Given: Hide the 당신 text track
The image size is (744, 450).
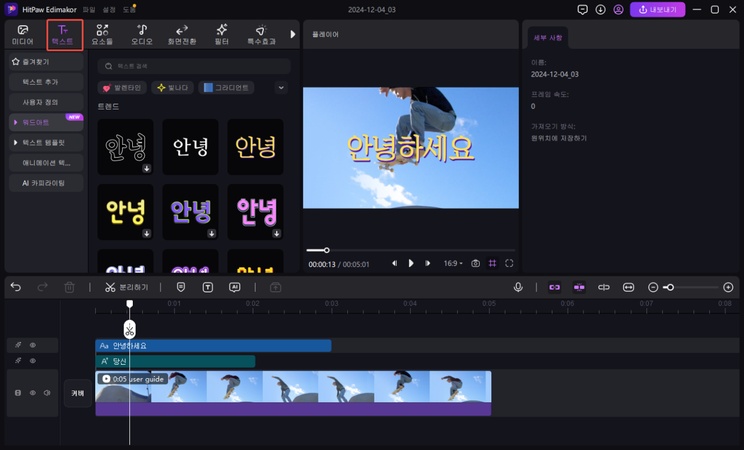Looking at the screenshot, I should point(33,361).
